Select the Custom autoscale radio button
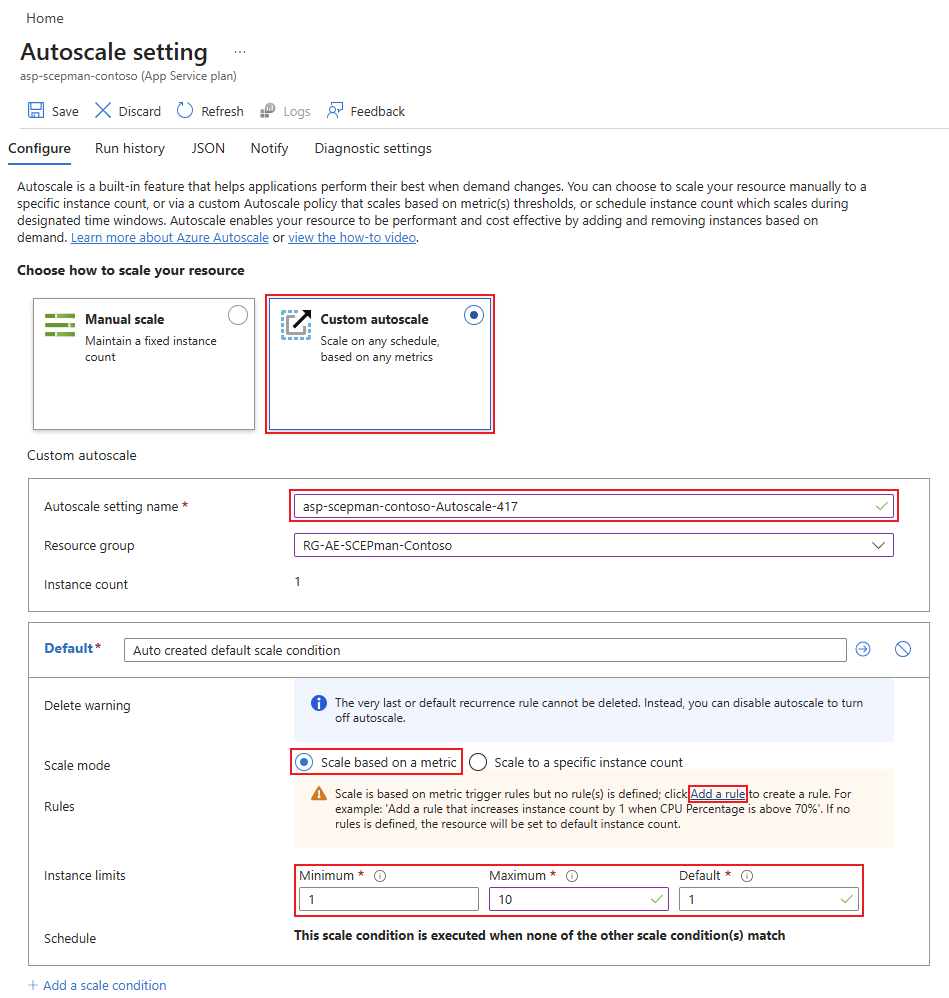Viewport: 949px width, 998px height. click(x=474, y=315)
